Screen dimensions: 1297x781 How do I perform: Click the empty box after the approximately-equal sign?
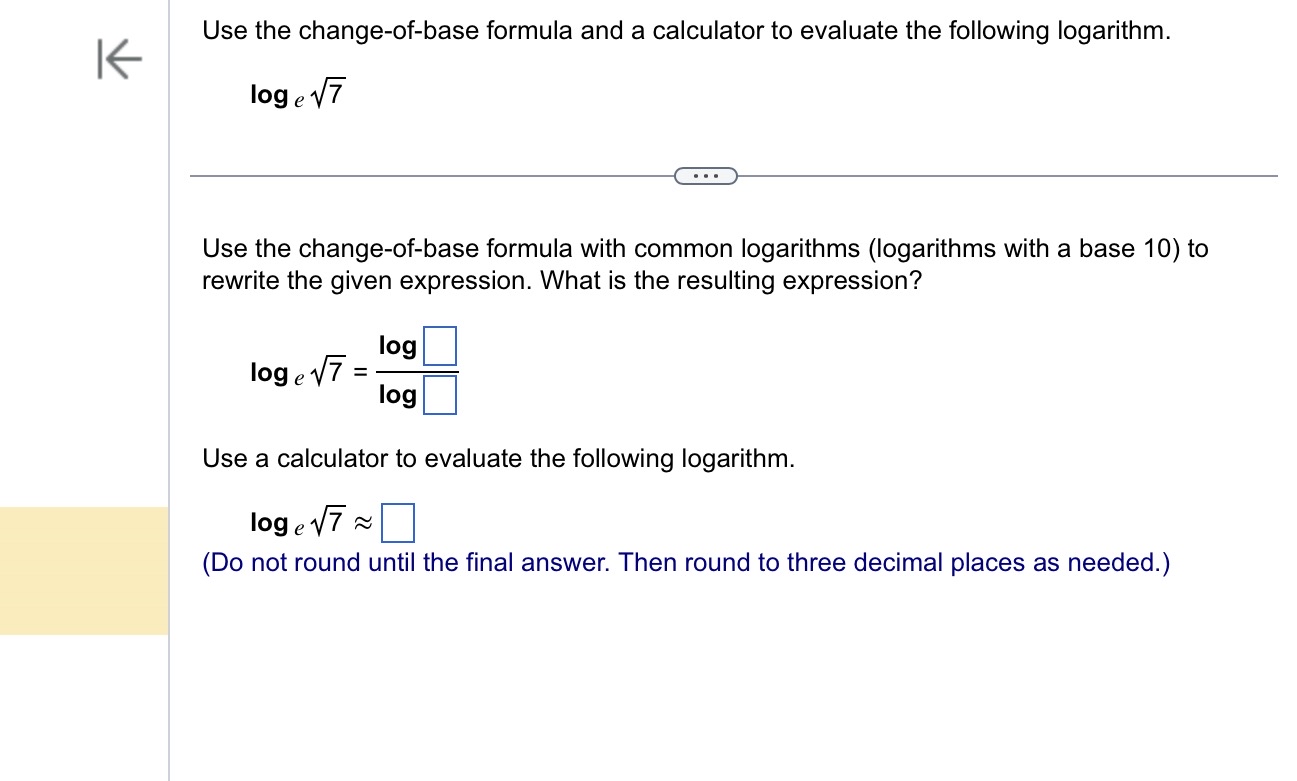[x=399, y=521]
